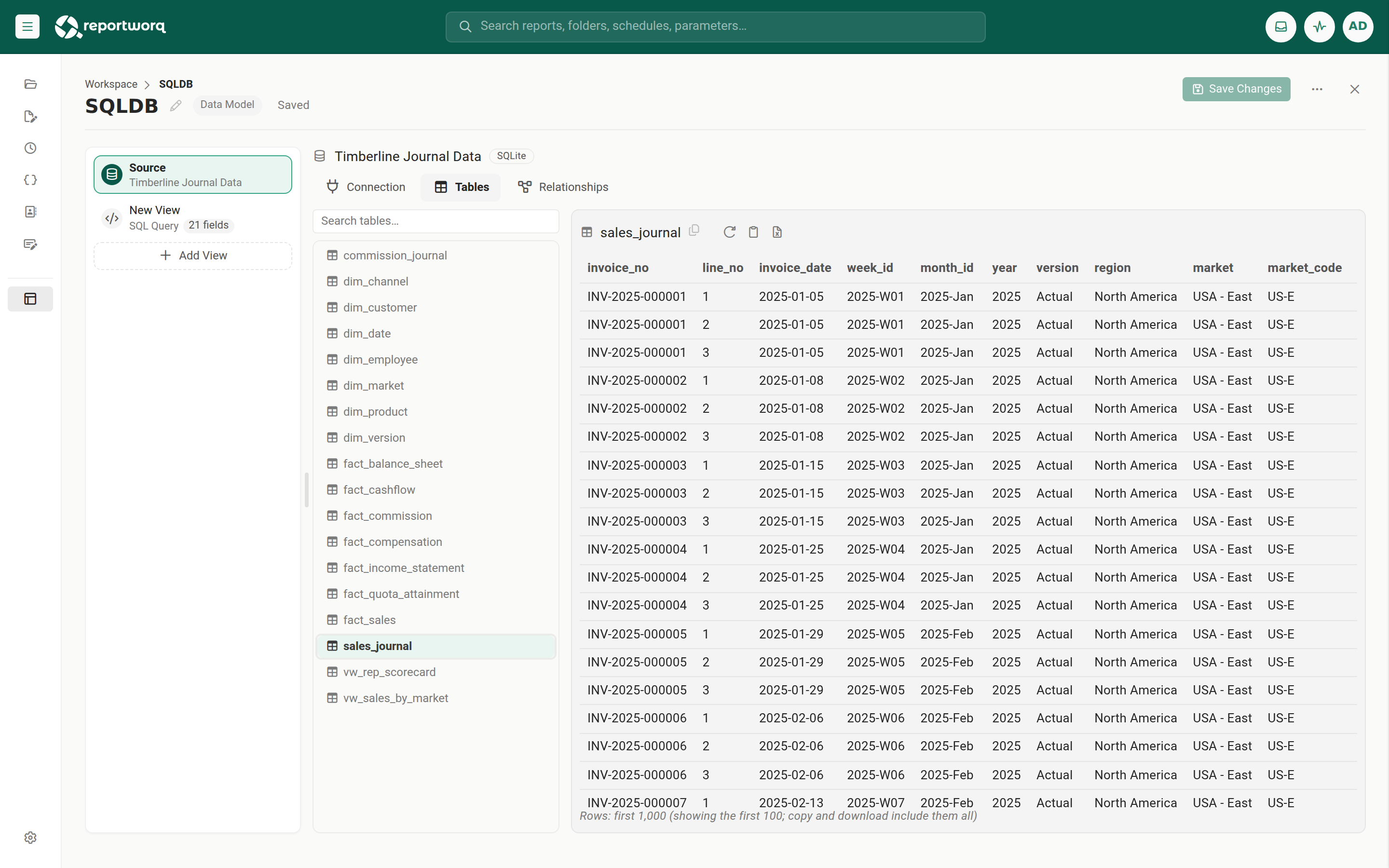The width and height of the screenshot is (1389, 868).
Task: Click the invoice_date column header
Action: pyautogui.click(x=794, y=268)
